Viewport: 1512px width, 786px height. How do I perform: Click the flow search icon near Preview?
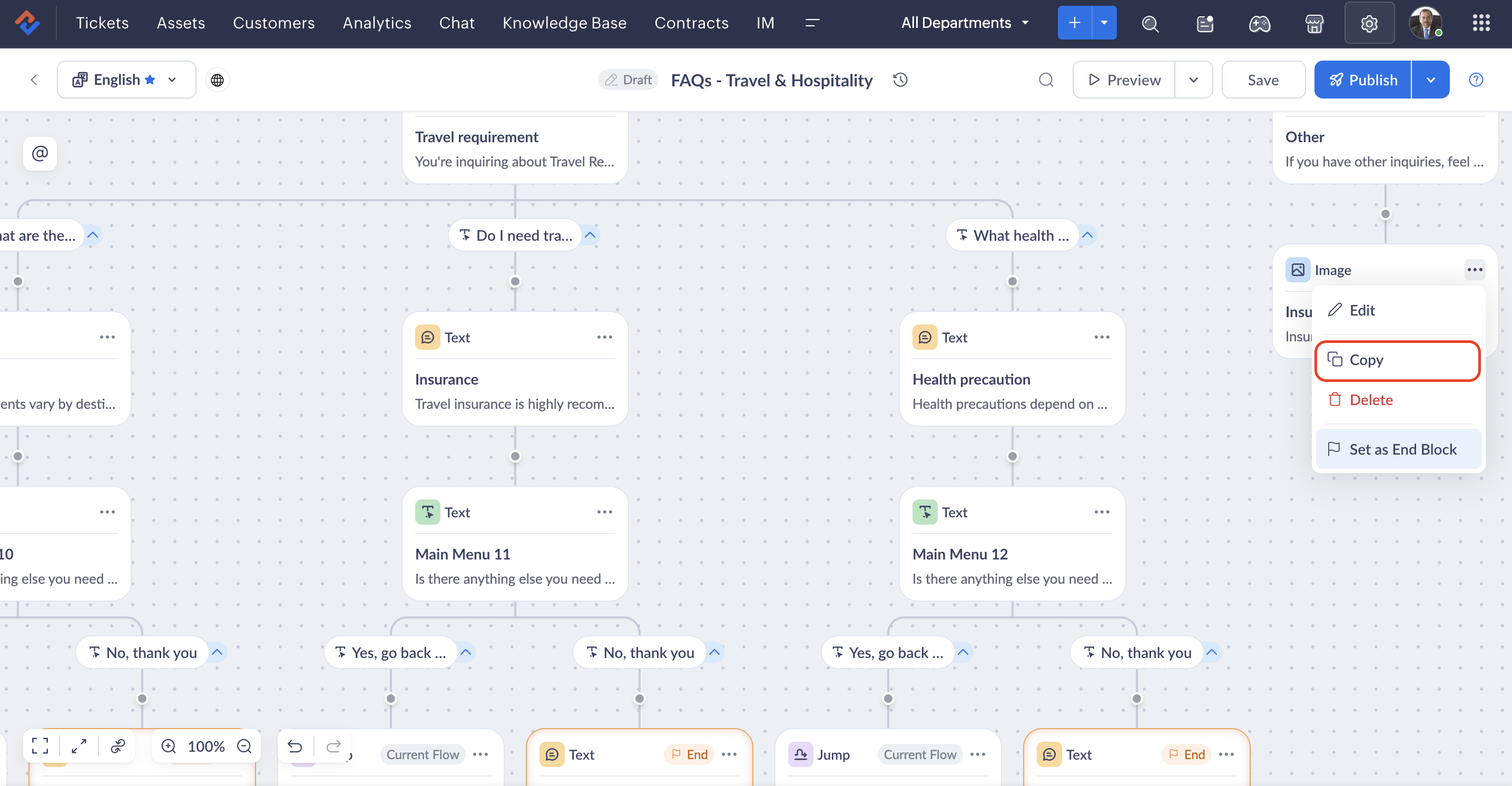(1046, 80)
